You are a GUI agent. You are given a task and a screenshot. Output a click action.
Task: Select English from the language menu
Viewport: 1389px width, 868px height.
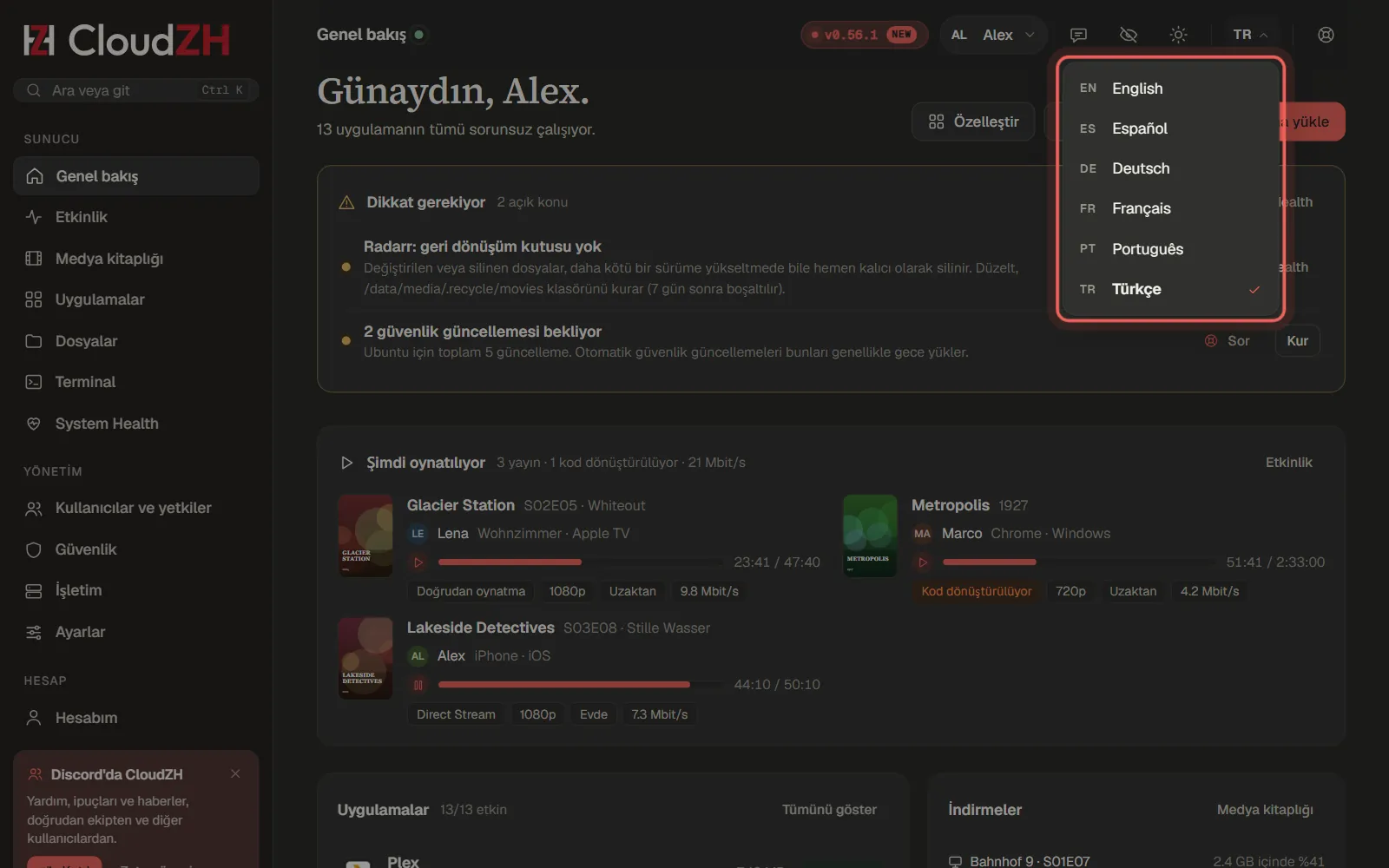1169,89
